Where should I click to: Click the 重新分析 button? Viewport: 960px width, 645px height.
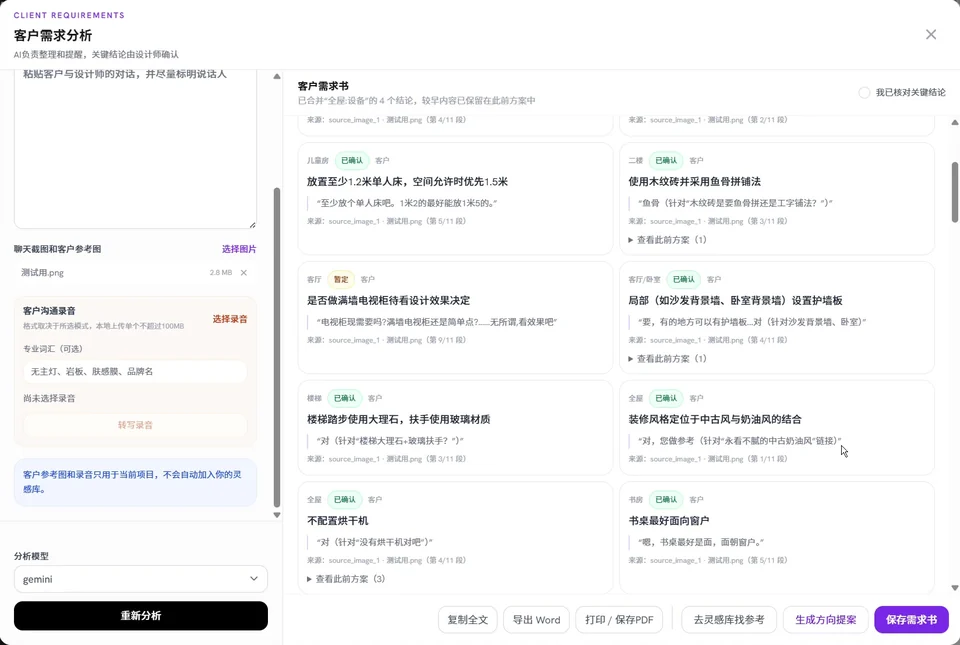point(141,616)
